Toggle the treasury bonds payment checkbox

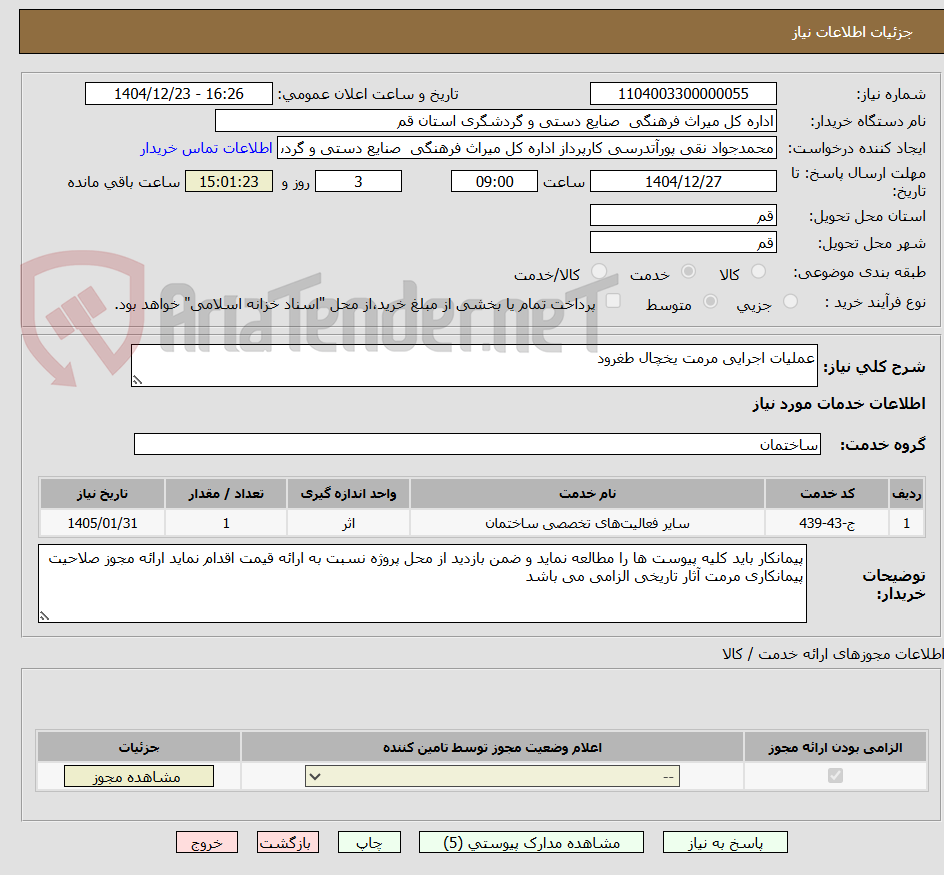[613, 300]
